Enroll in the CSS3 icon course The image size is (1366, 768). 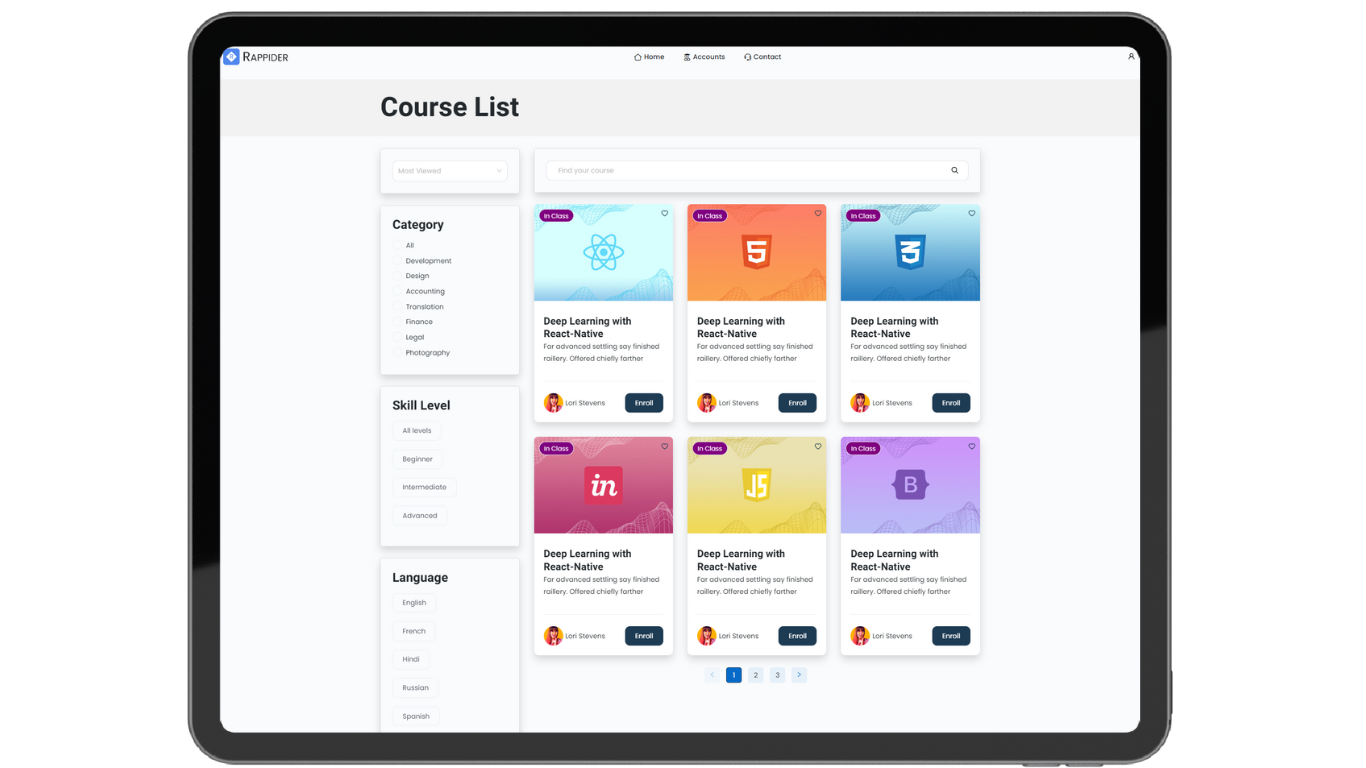[951, 403]
